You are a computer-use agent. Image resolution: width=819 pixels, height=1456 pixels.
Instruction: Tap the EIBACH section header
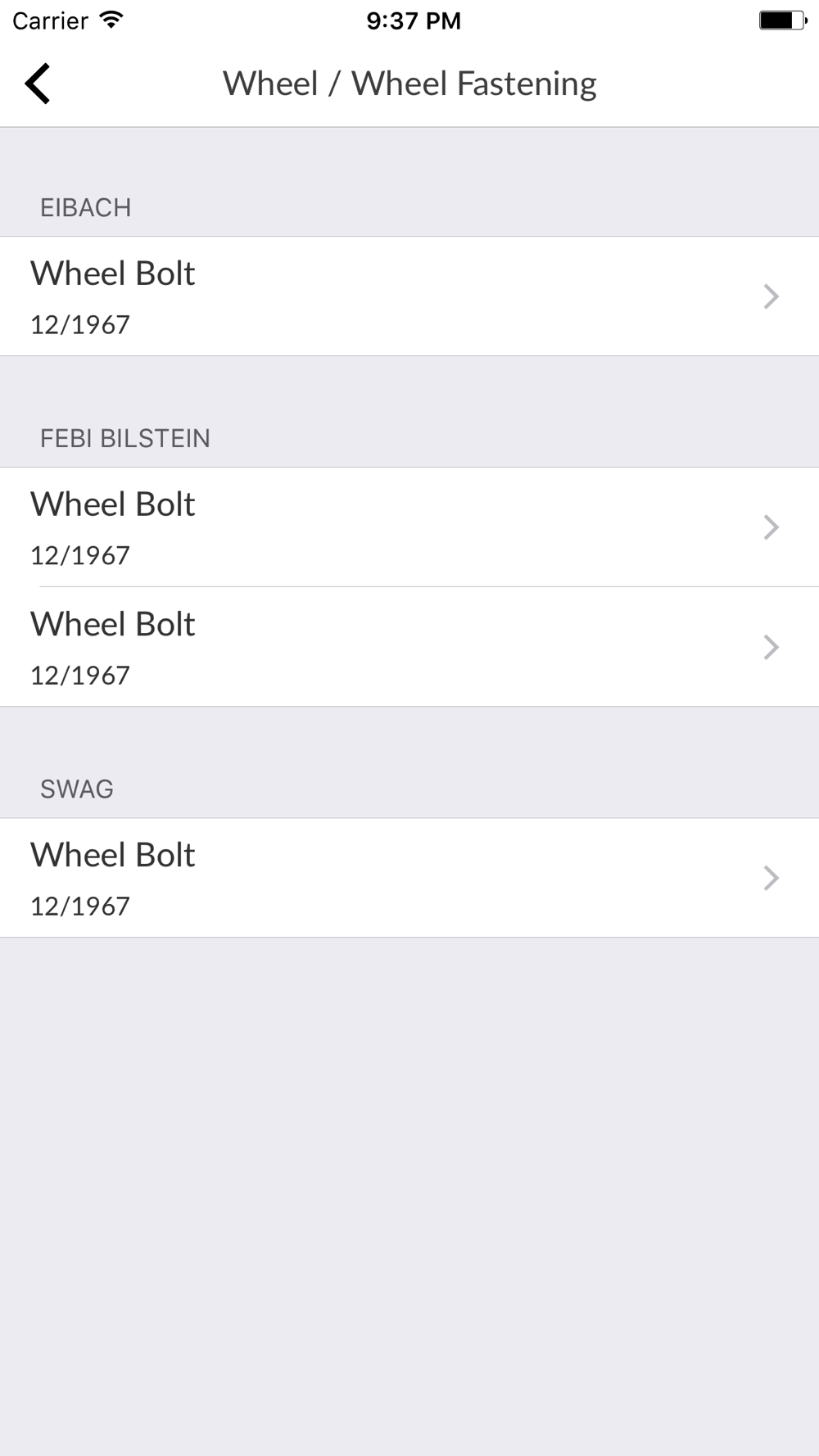coord(85,208)
